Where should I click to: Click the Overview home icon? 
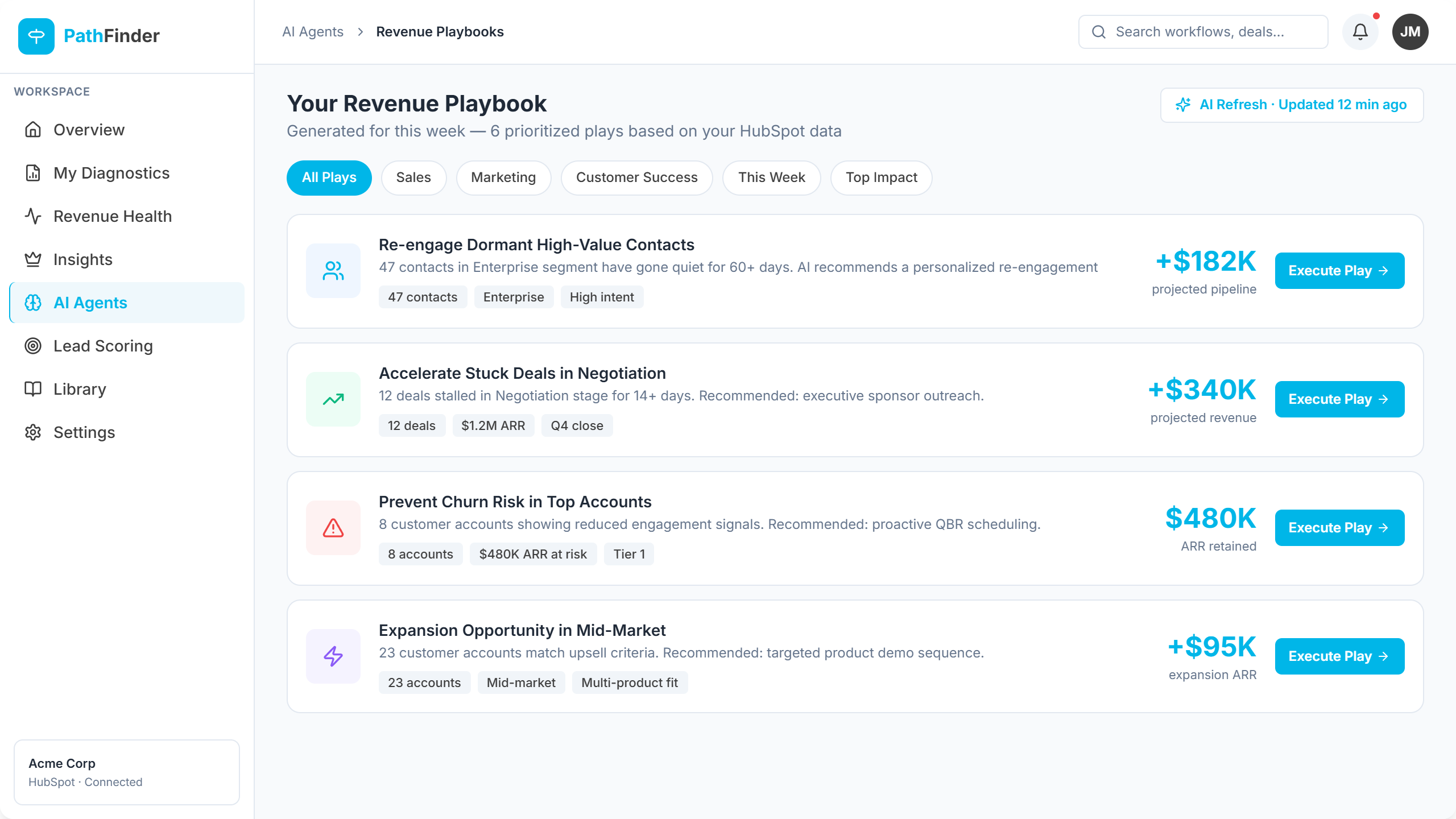(x=33, y=130)
